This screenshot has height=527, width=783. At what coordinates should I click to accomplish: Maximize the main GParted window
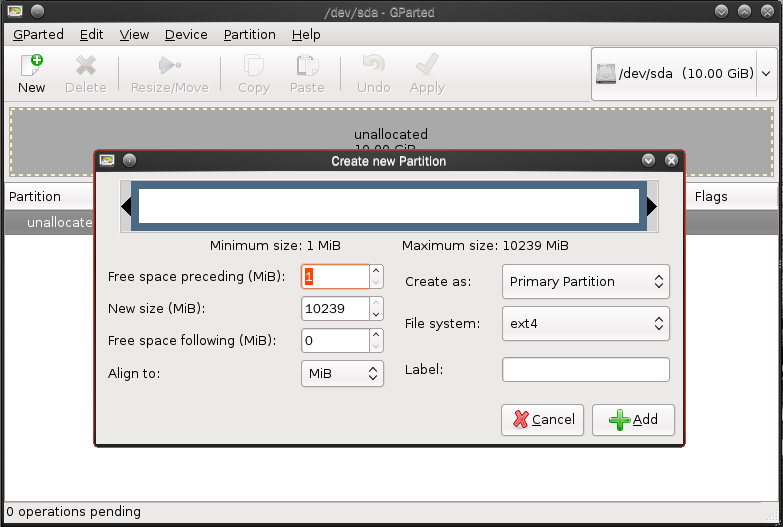point(744,11)
